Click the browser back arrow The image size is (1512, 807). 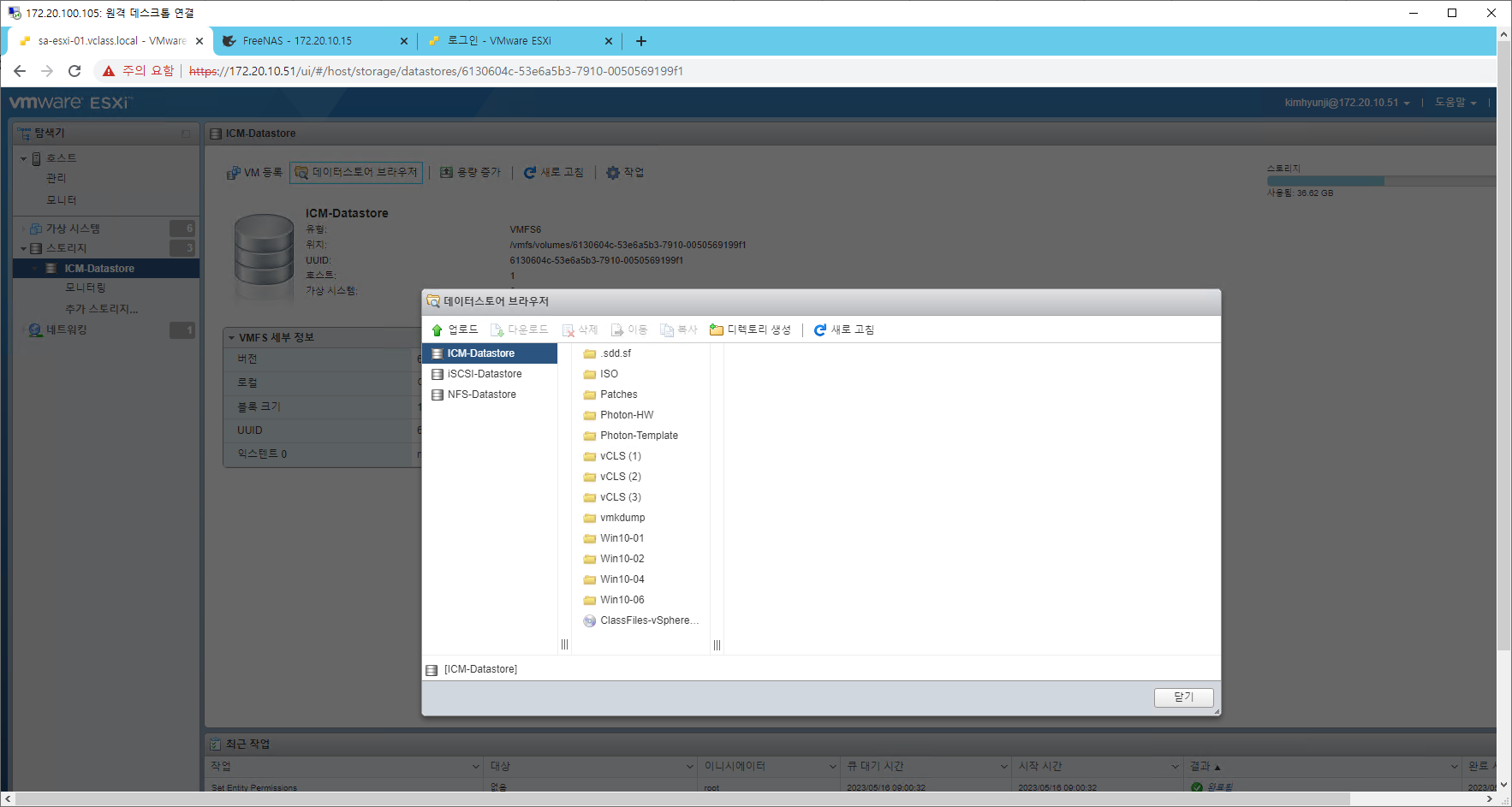tap(20, 71)
